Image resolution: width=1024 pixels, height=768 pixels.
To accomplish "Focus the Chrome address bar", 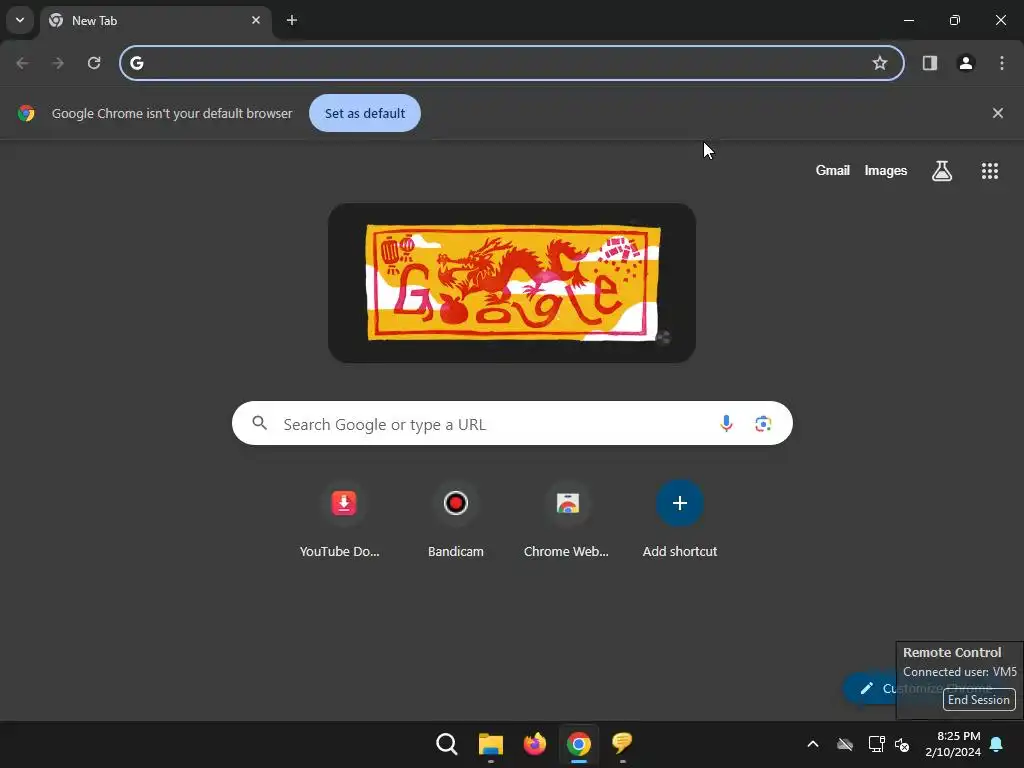I will (511, 63).
